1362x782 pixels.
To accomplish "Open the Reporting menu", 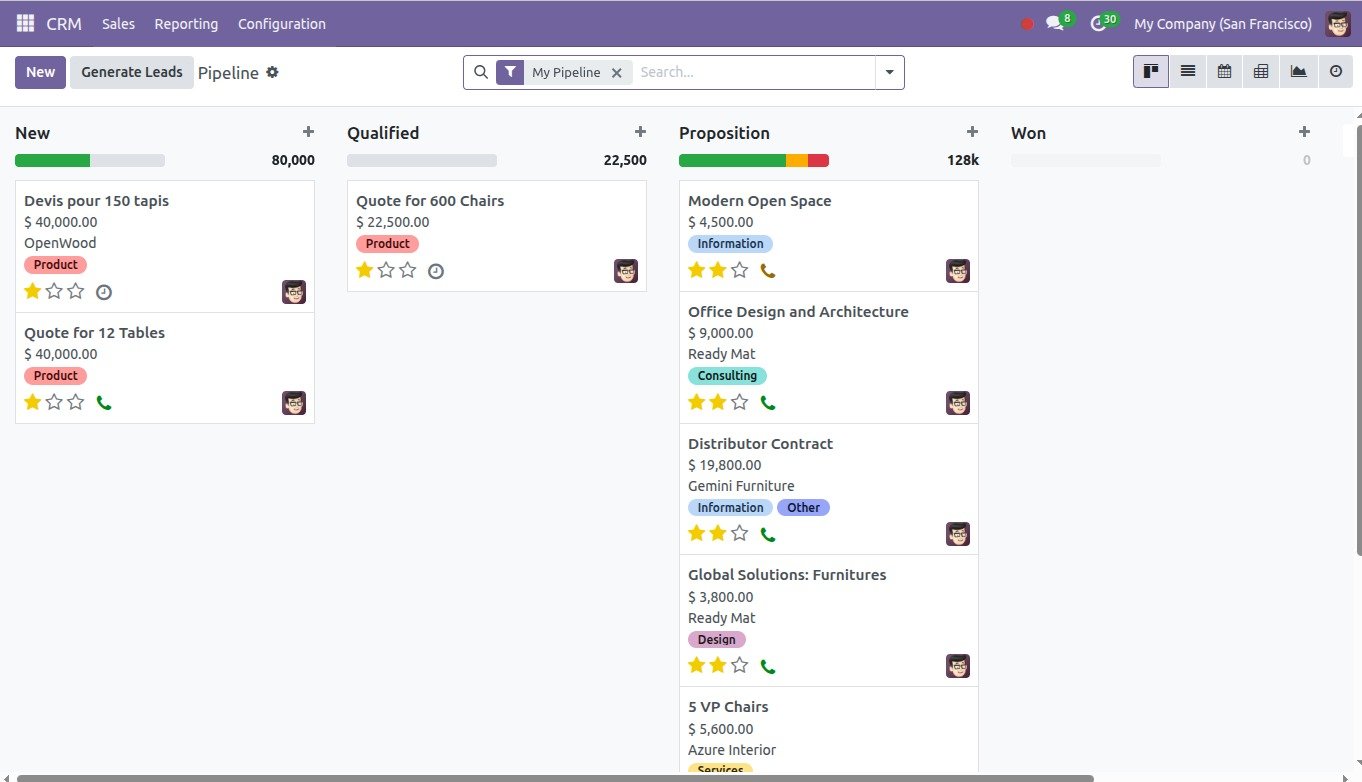I will (186, 23).
